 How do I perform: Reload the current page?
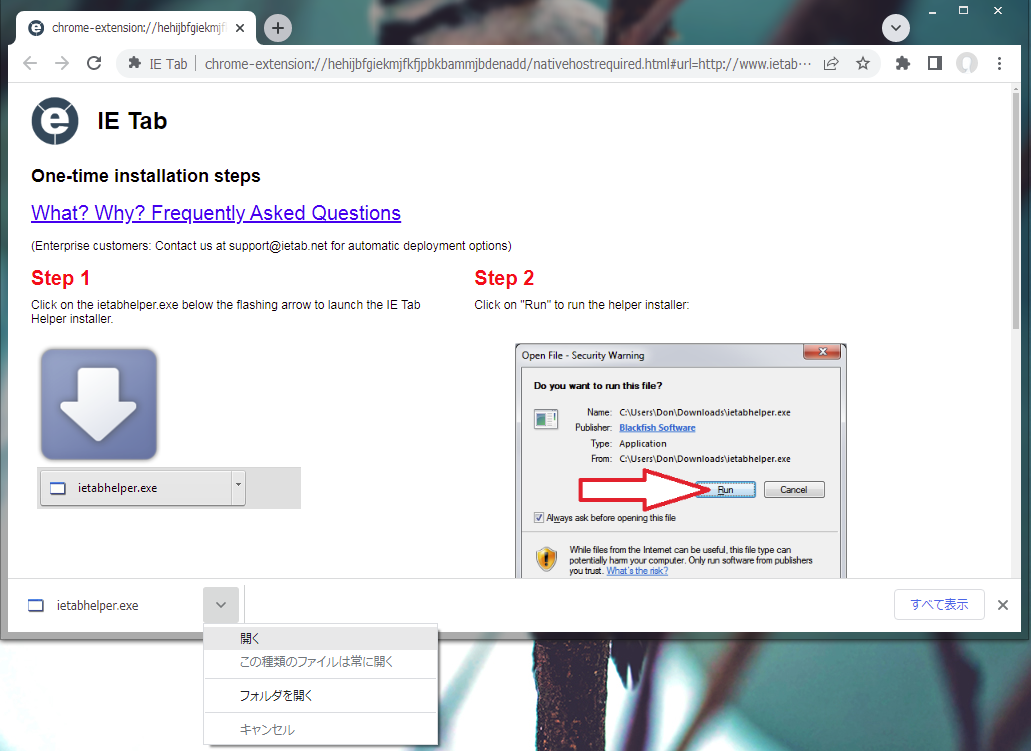tap(94, 63)
